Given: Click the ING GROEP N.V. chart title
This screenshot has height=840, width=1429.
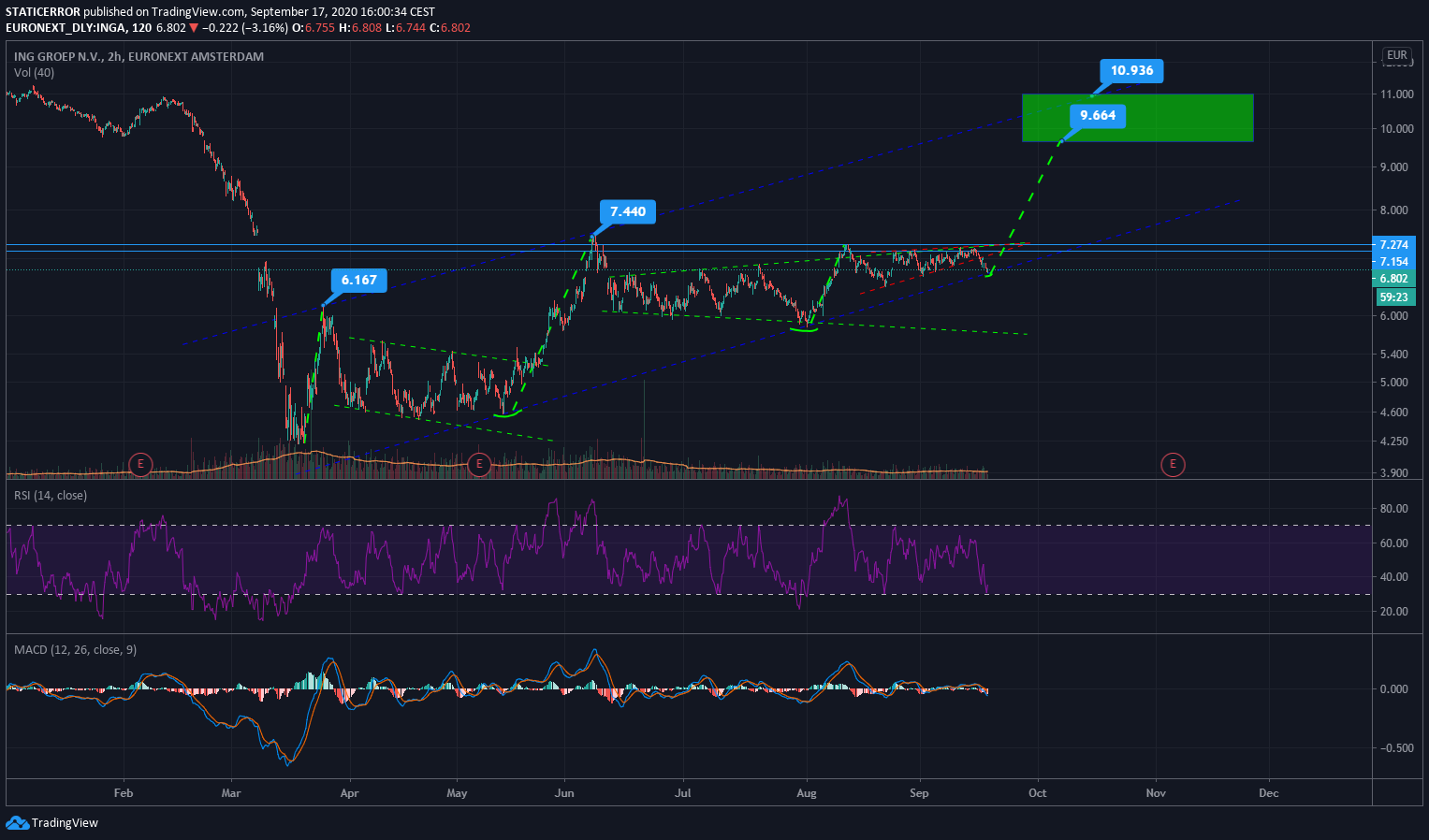Looking at the screenshot, I should (139, 57).
